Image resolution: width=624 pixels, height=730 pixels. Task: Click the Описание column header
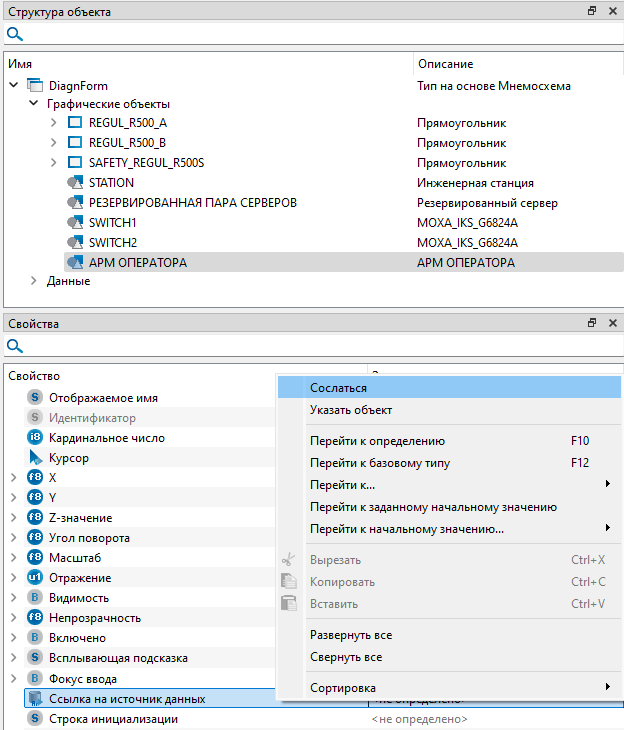[445, 63]
